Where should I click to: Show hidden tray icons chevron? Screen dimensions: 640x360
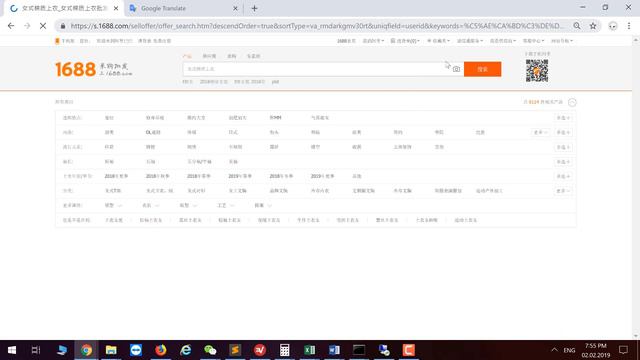coord(554,350)
